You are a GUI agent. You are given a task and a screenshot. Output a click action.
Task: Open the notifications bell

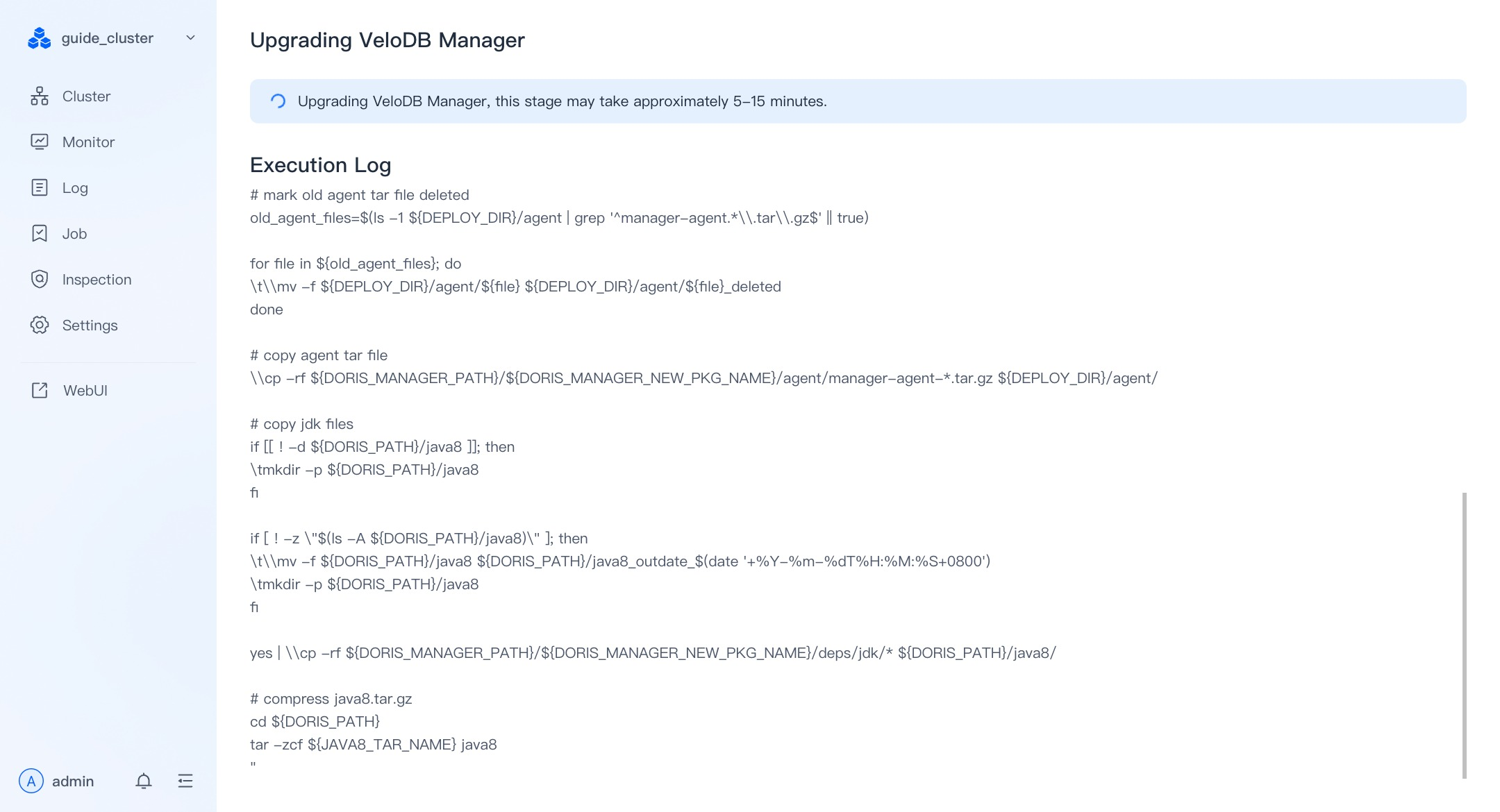tap(144, 781)
